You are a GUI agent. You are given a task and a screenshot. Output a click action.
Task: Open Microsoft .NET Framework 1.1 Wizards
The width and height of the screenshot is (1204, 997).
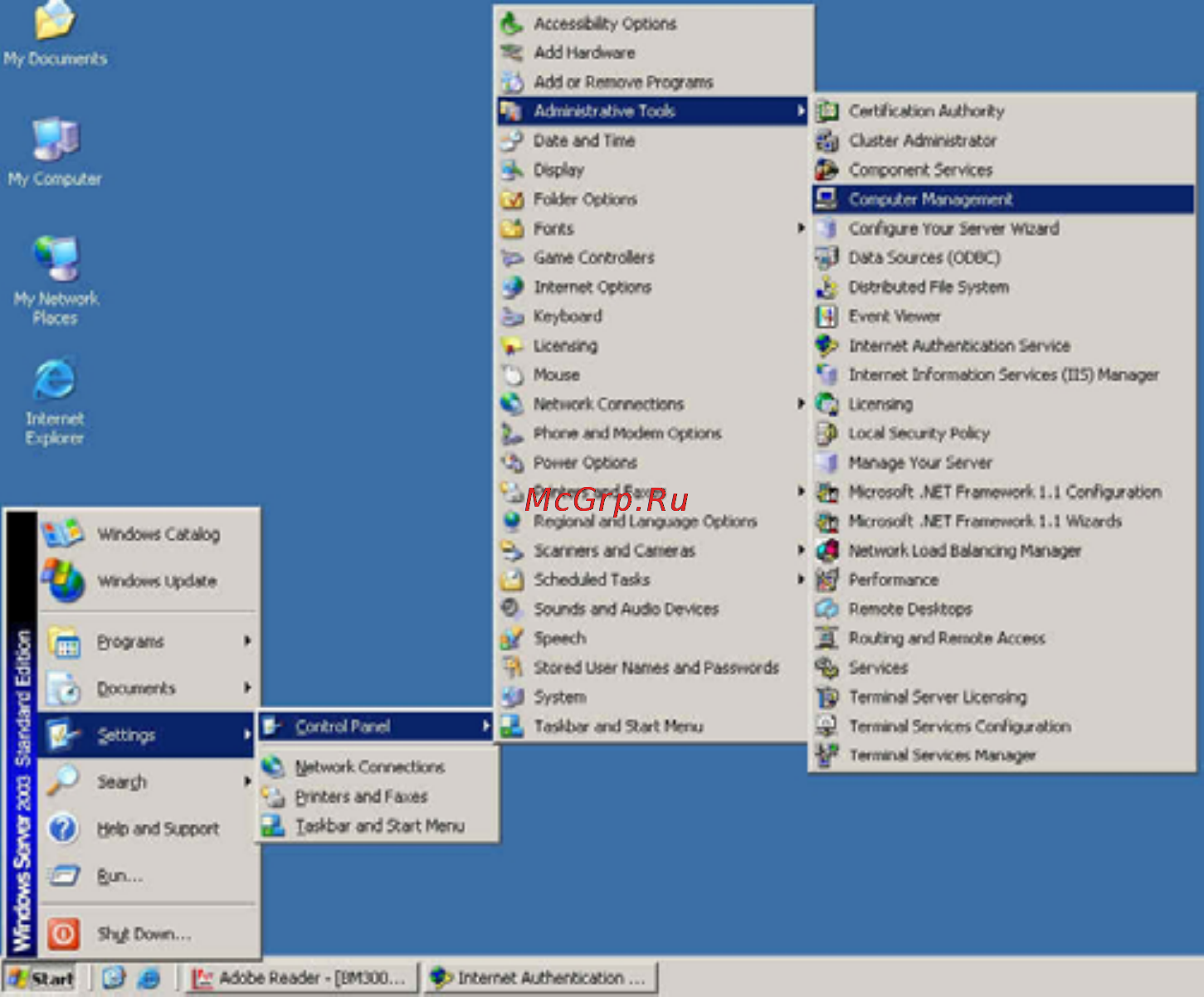[x=1002, y=521]
